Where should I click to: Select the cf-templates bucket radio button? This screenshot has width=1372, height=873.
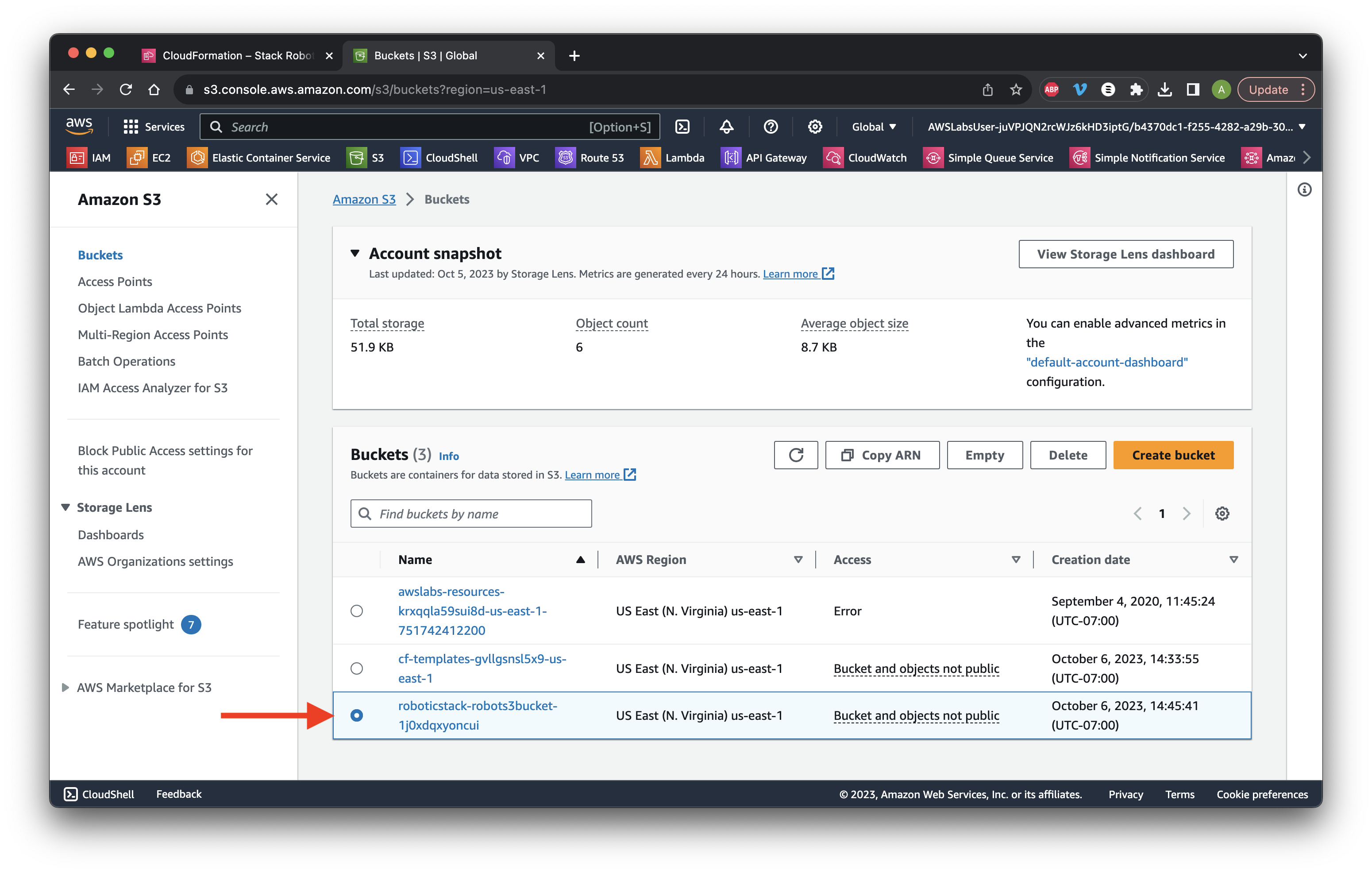pyautogui.click(x=357, y=668)
